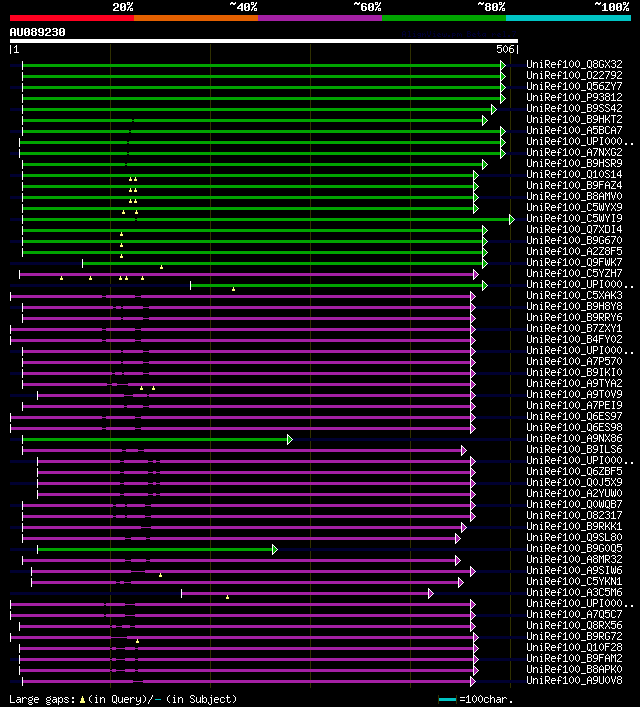The width and height of the screenshot is (640, 707).
Task: Click the UniRef100_Q6ES98 label
Action: [x=574, y=427]
